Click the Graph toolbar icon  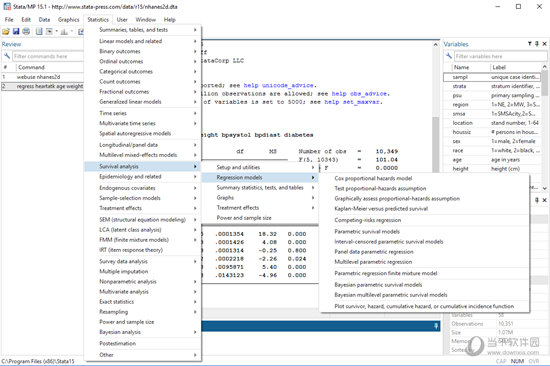pos(64,32)
